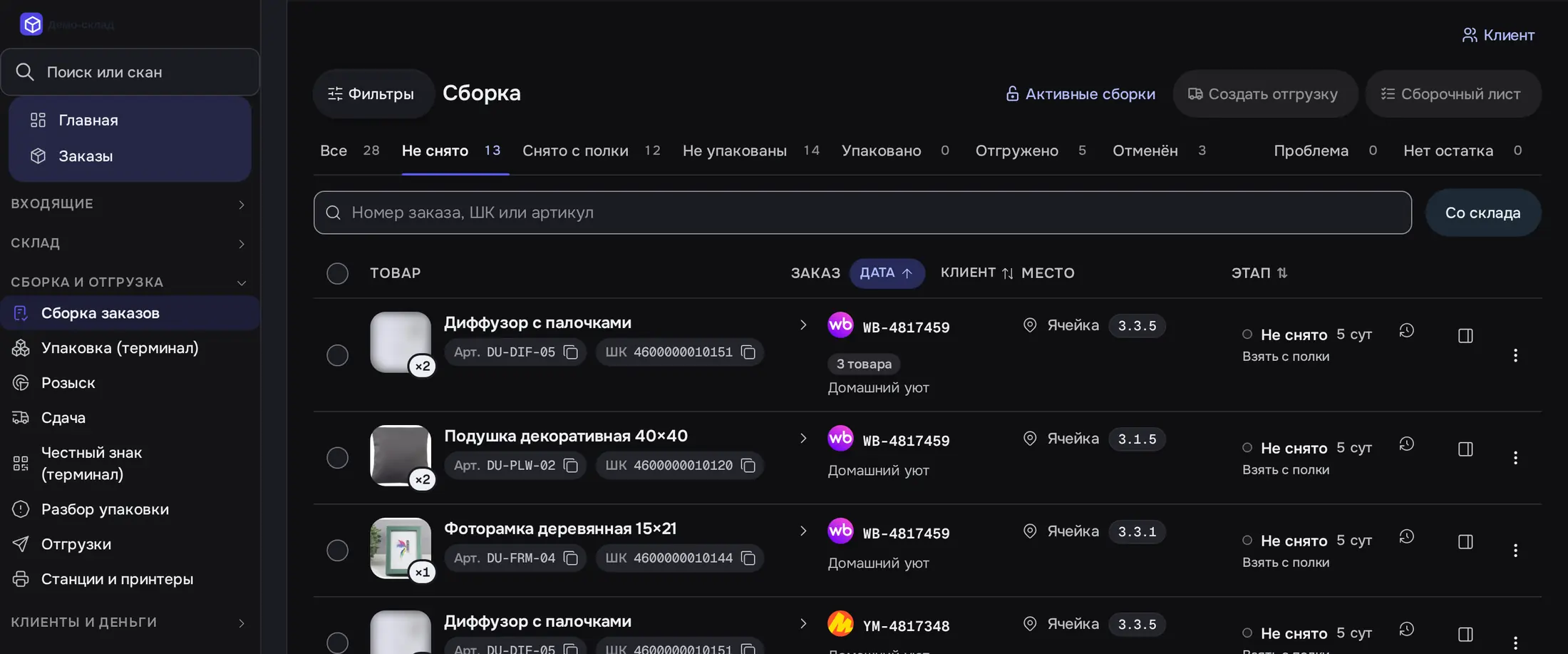Copy barcode 4600000010144
This screenshot has height=654, width=1568.
pyautogui.click(x=748, y=558)
